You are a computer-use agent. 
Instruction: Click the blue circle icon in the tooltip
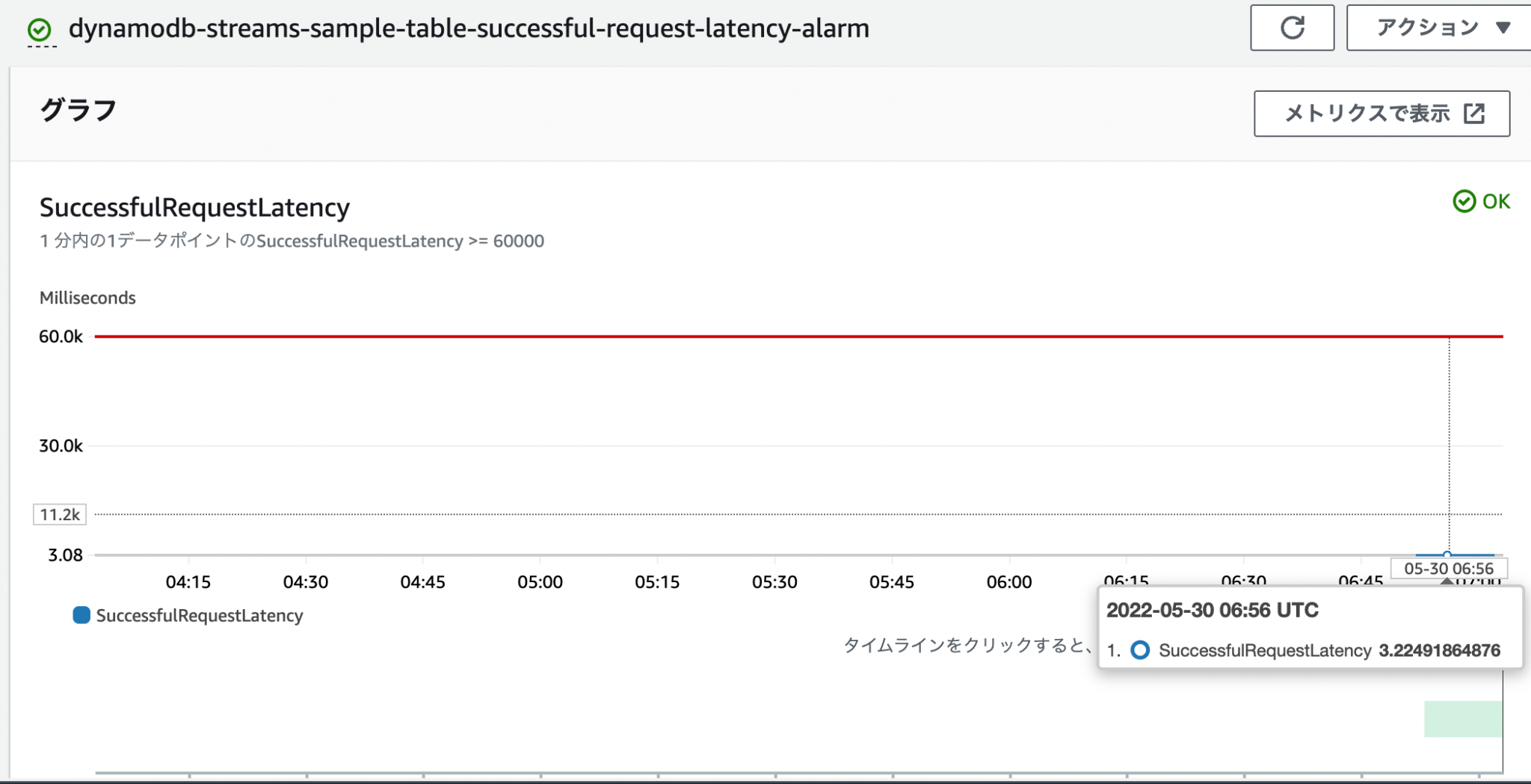point(1139,650)
